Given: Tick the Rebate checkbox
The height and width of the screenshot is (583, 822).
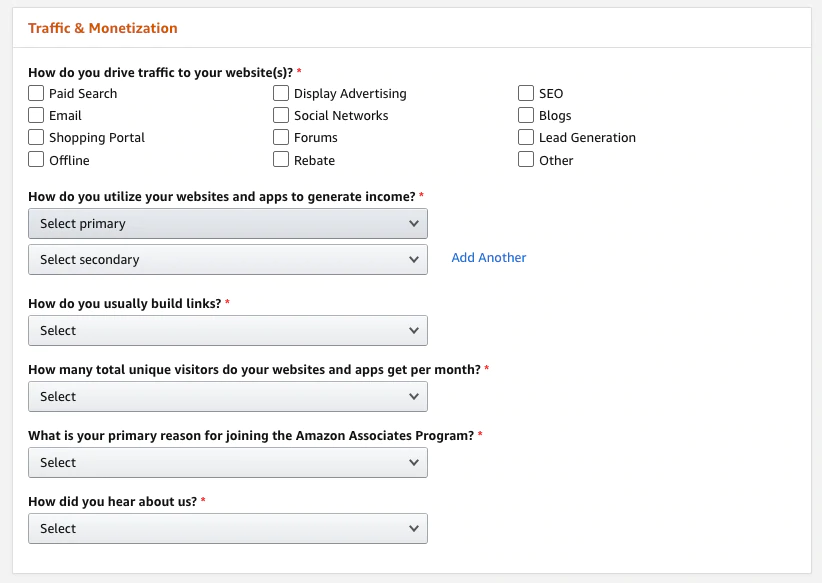Looking at the screenshot, I should (x=281, y=159).
